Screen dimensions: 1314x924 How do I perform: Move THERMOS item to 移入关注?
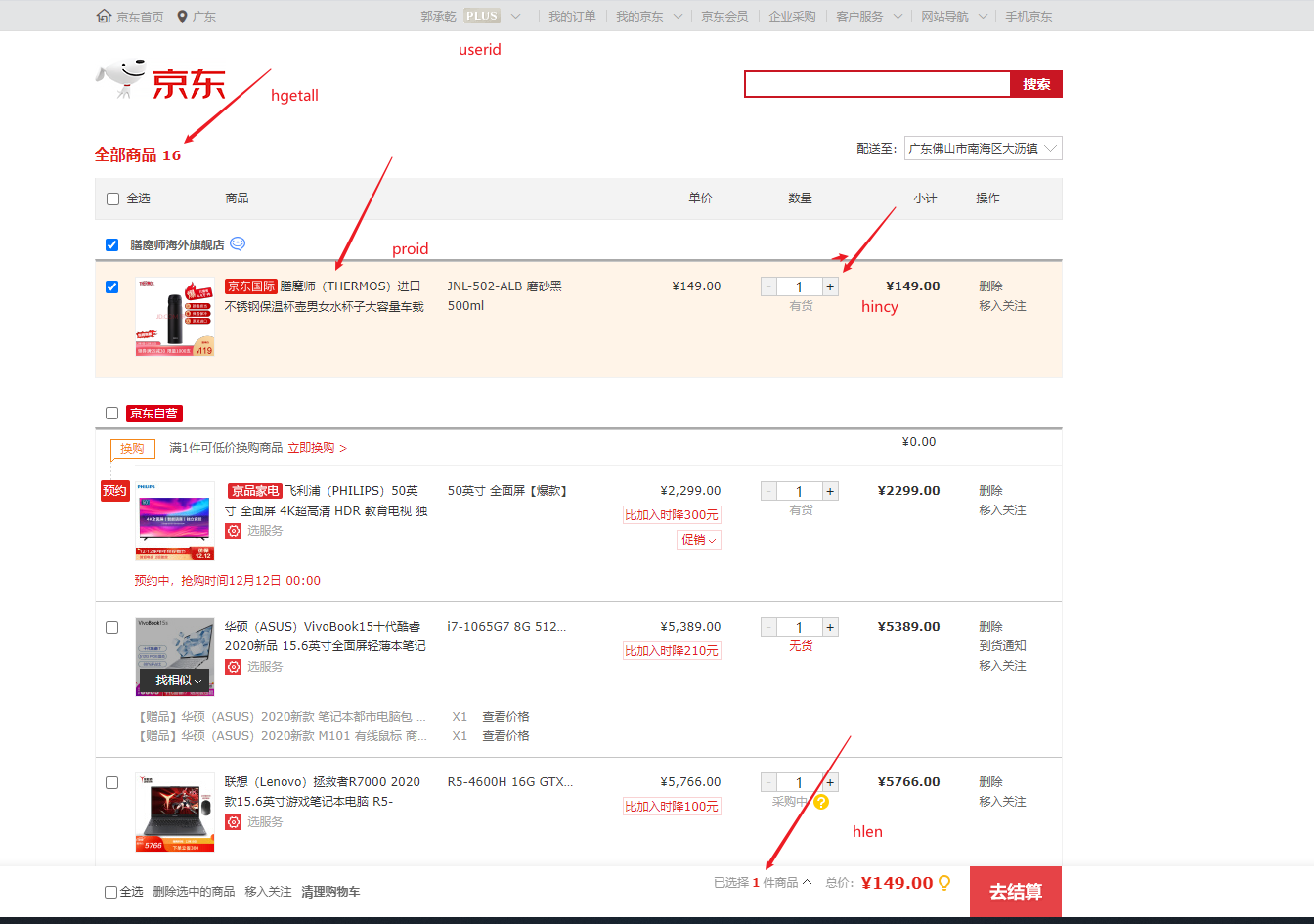pos(1003,306)
